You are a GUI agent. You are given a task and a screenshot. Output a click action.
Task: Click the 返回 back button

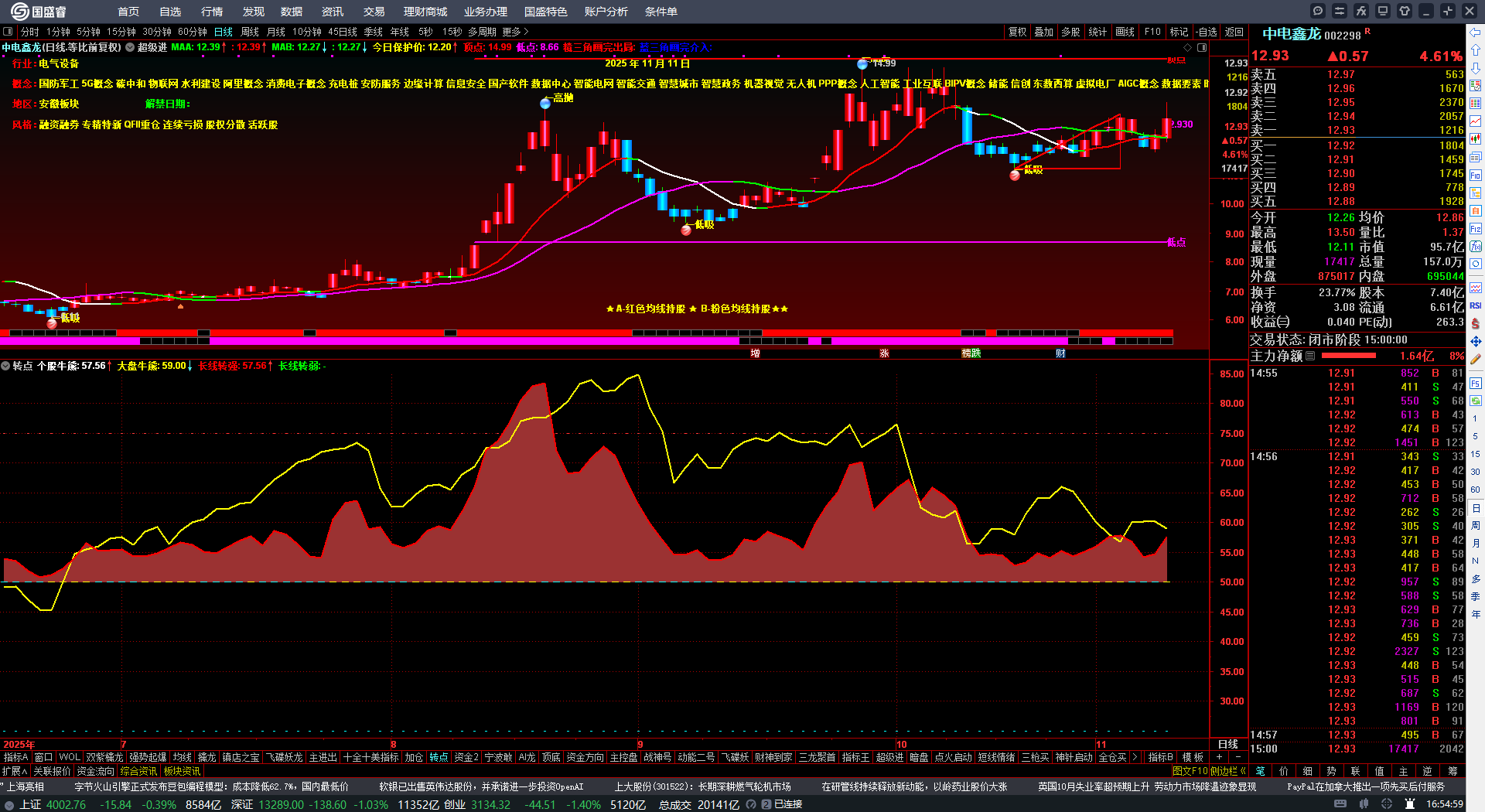[x=1234, y=32]
